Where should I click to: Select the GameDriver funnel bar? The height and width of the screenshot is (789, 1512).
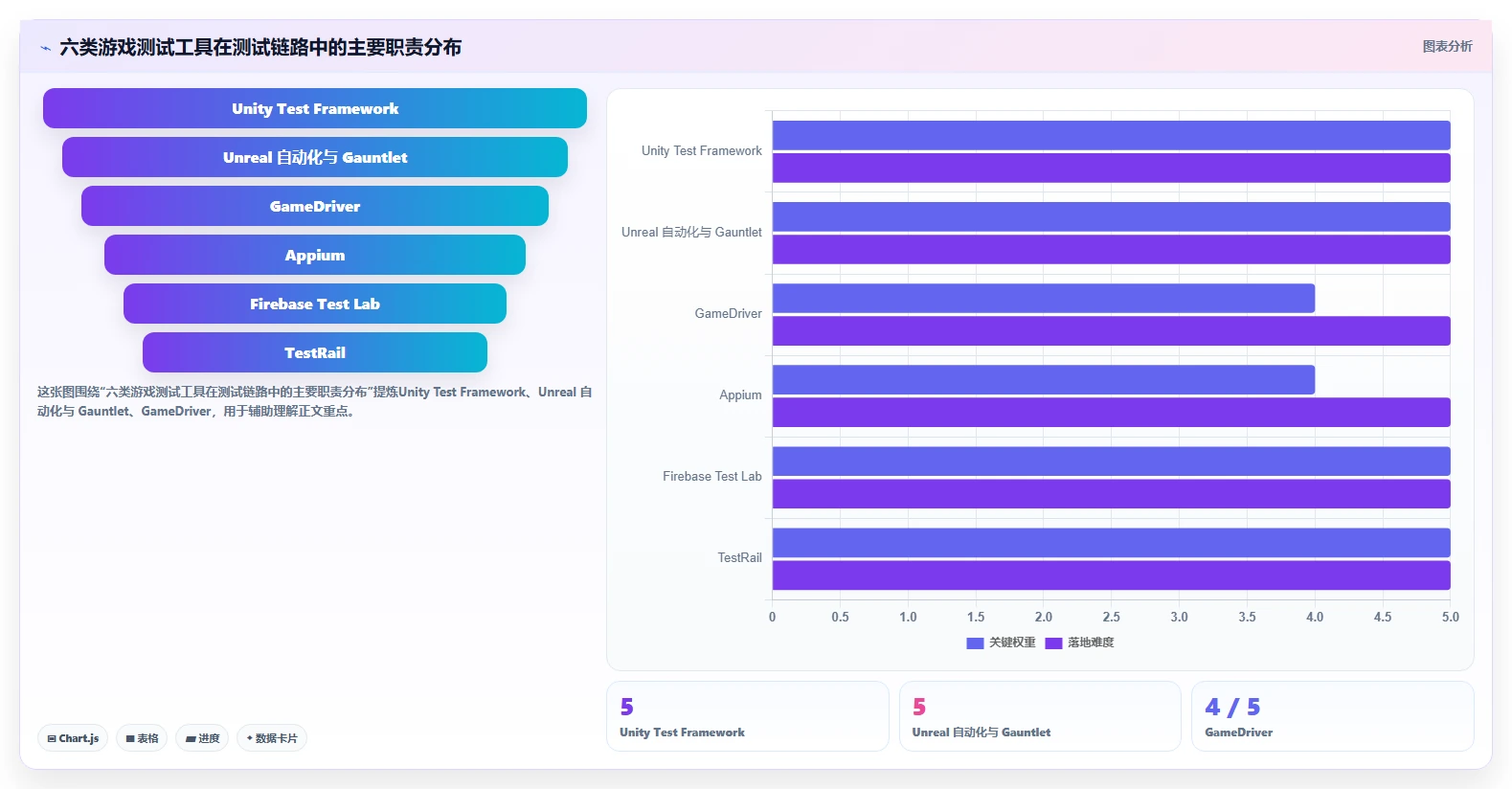315,206
